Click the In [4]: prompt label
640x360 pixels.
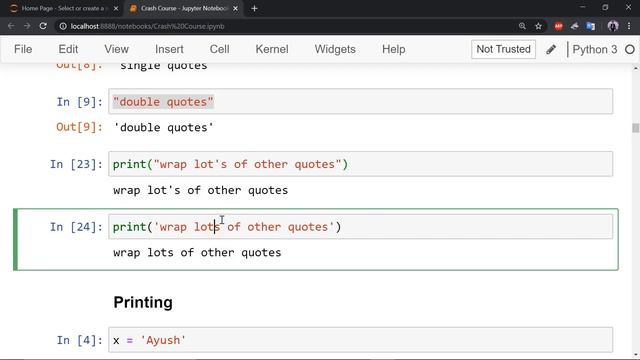[x=79, y=340]
